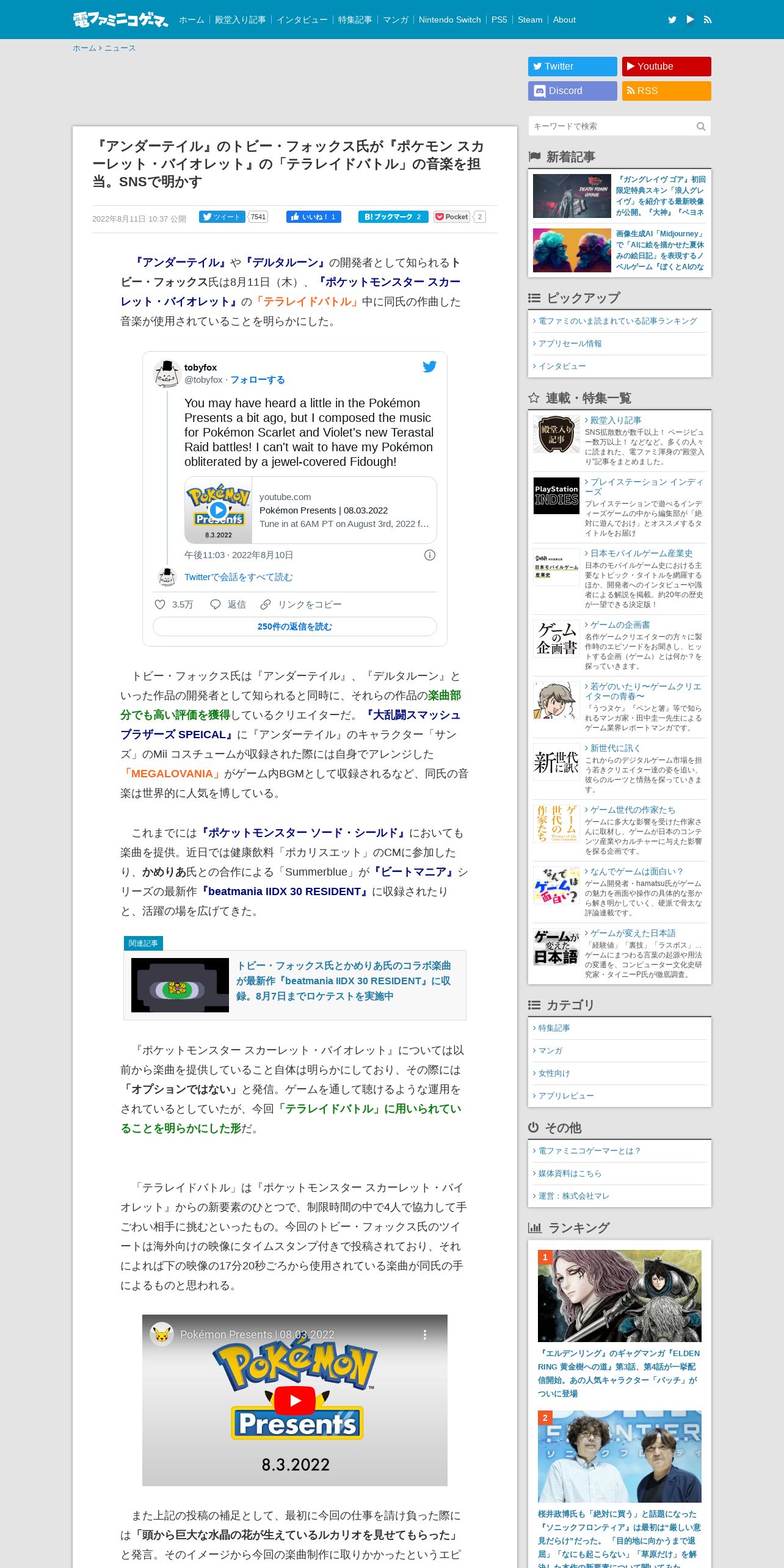This screenshot has height=1568, width=784.
Task: Click the tweet count 7541 badge
Action: tap(258, 217)
